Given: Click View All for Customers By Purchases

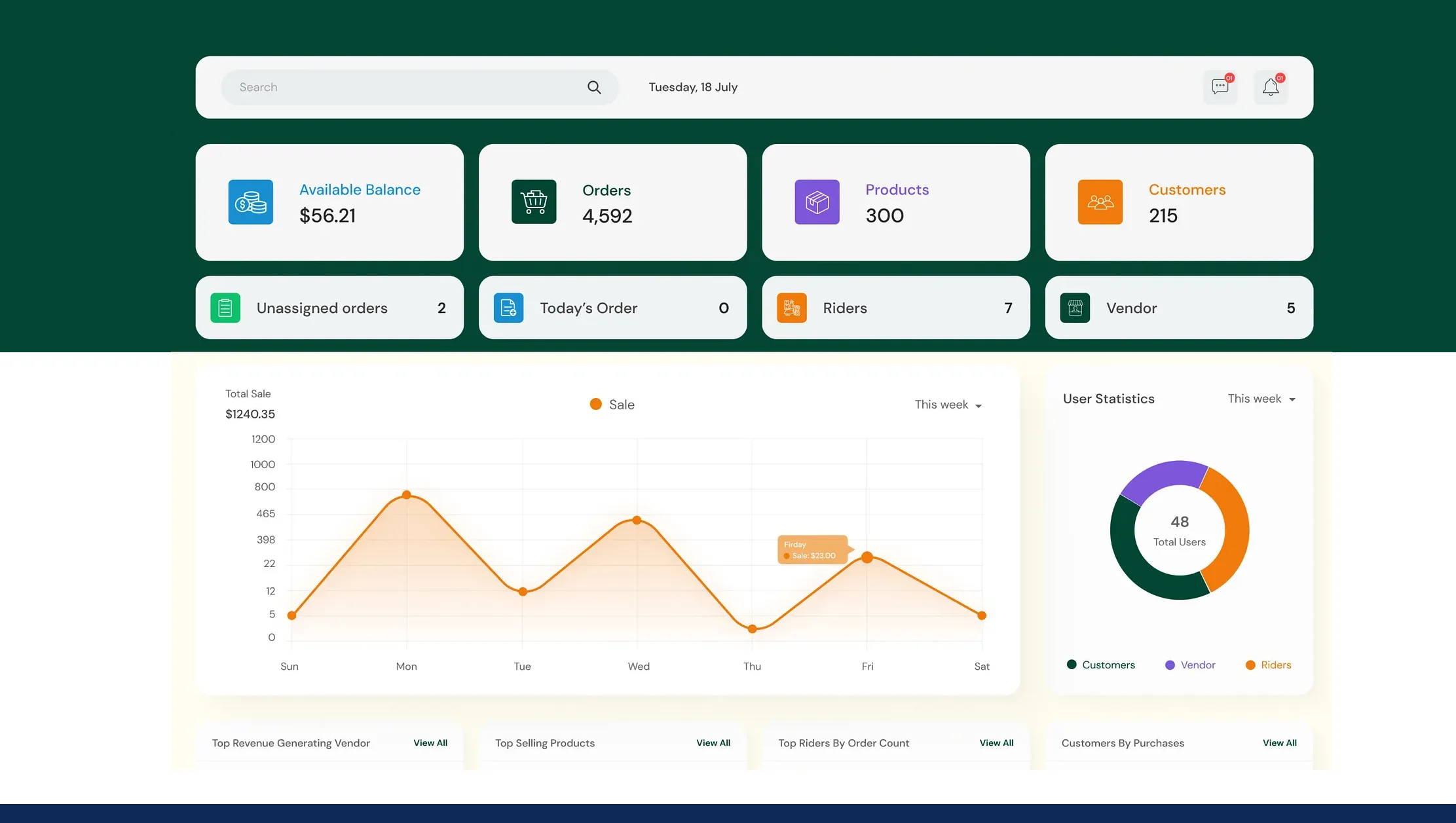Looking at the screenshot, I should [1279, 742].
